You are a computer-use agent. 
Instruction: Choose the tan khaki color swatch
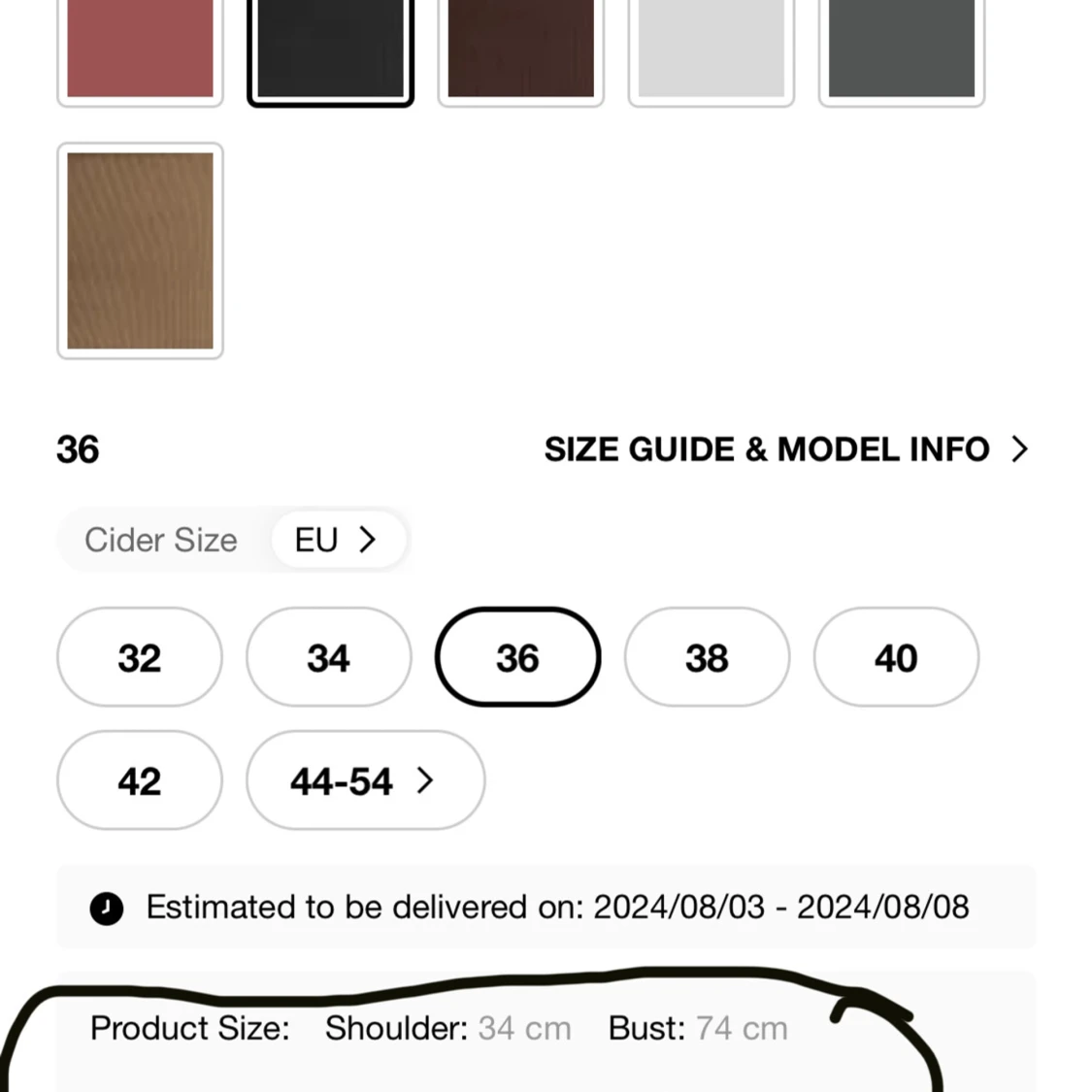pos(140,250)
